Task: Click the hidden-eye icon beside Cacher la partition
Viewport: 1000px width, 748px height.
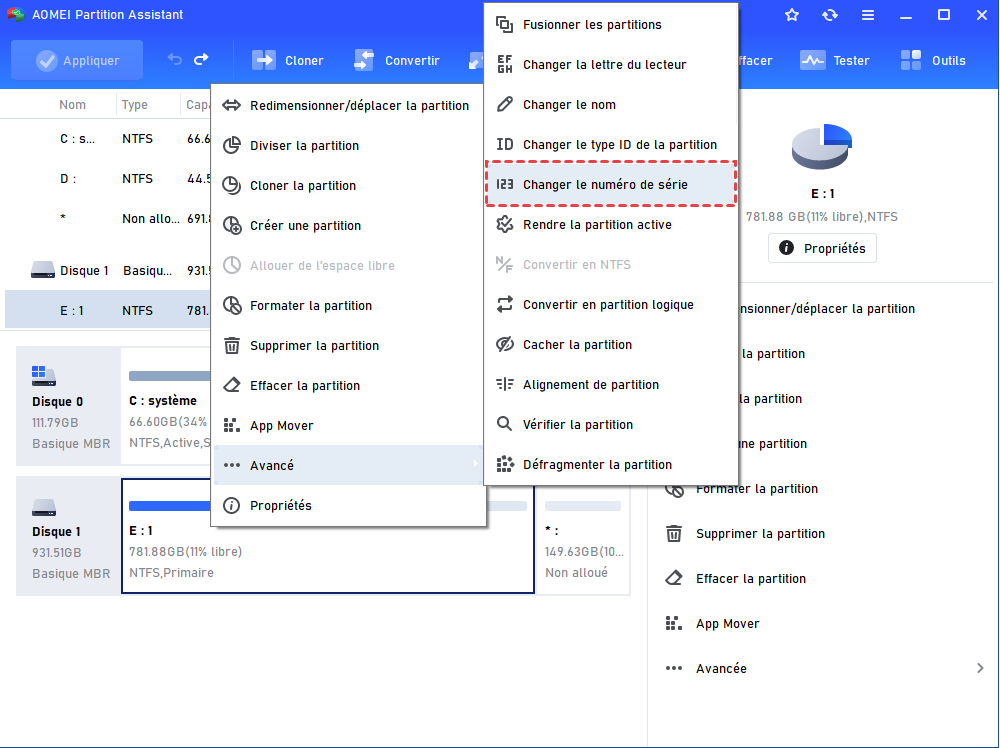Action: point(504,344)
